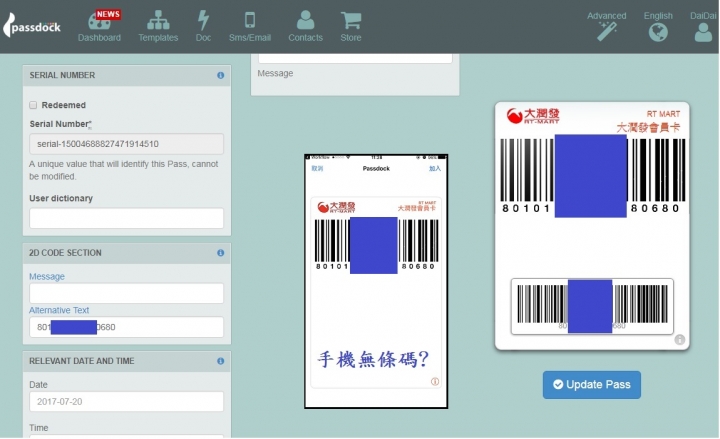This screenshot has height=439, width=720.
Task: Click the RT-Mart logo on pass preview card
Action: click(x=533, y=115)
